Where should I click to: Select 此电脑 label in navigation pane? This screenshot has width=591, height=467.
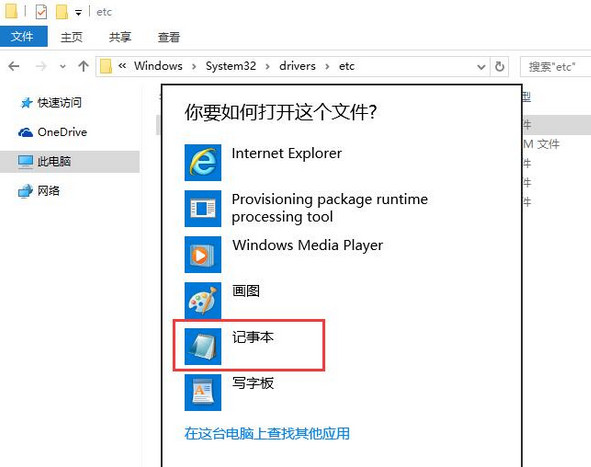(x=54, y=162)
